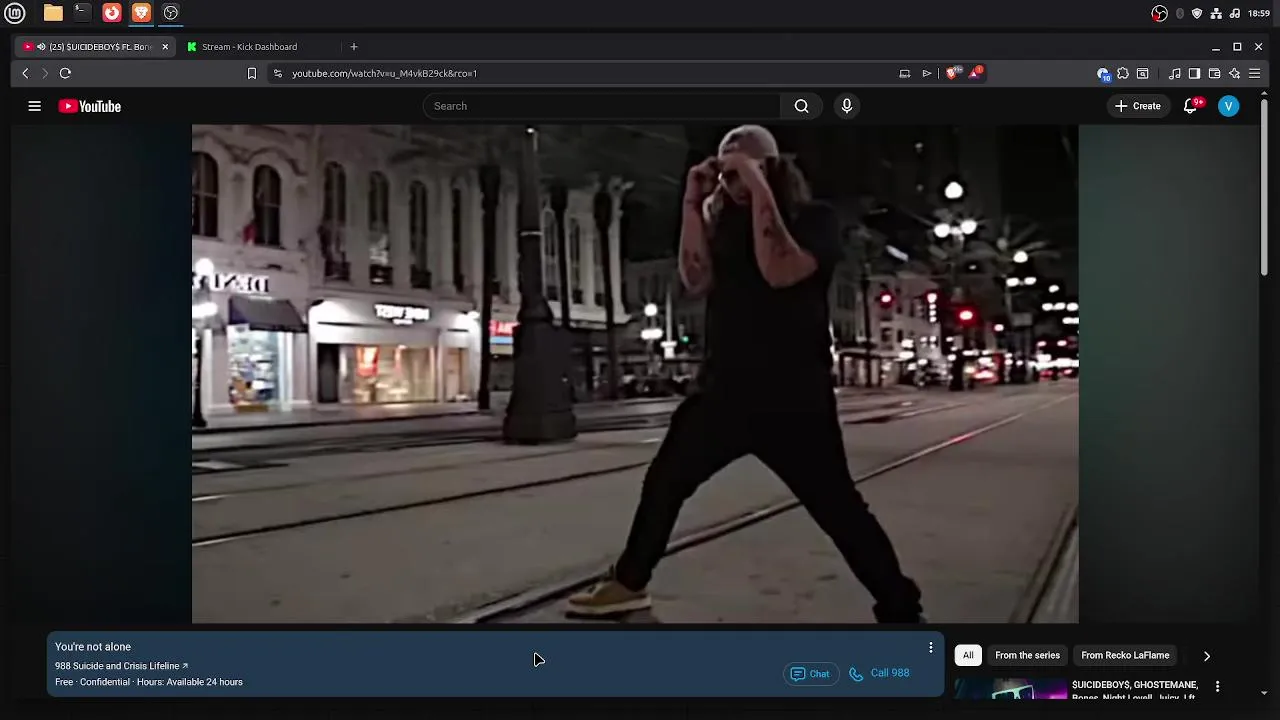
Task: Open the extension icon with badge 10
Action: click(x=1103, y=74)
